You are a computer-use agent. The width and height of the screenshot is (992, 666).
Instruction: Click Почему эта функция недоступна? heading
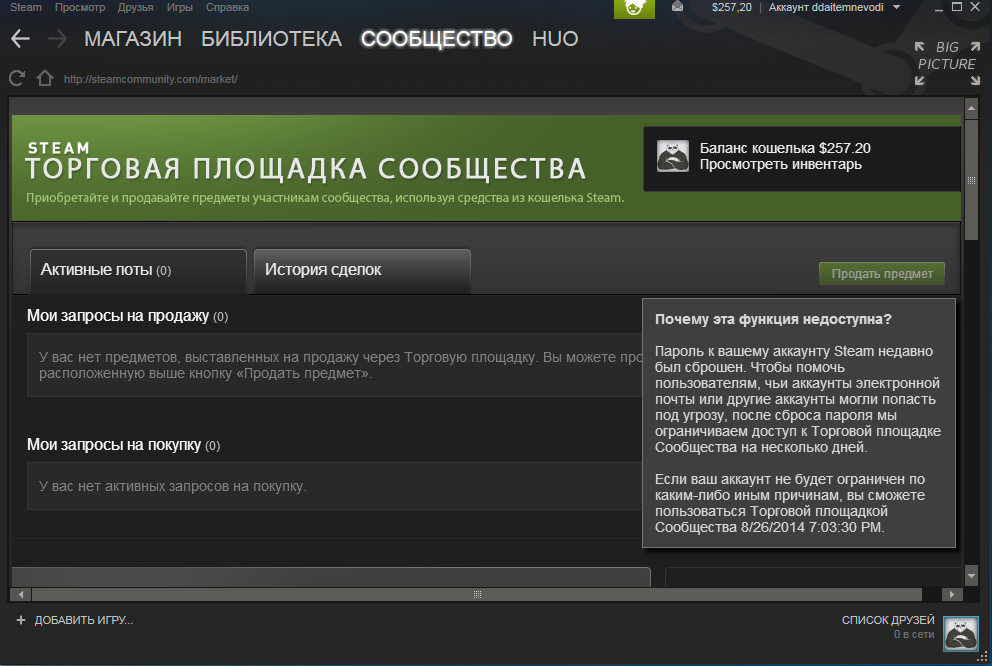pos(773,319)
